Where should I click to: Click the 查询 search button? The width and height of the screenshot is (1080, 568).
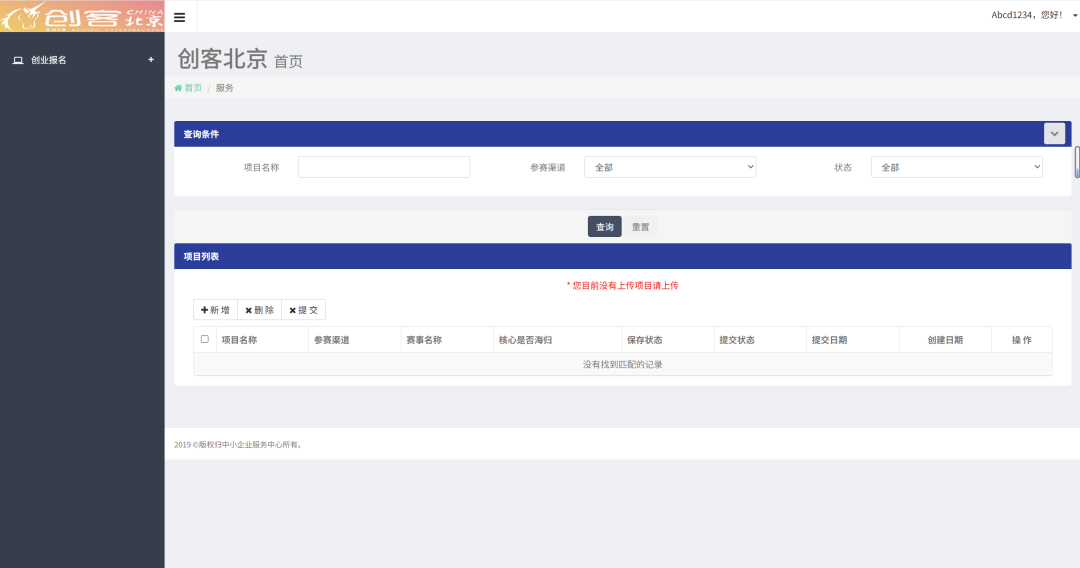pyautogui.click(x=604, y=227)
